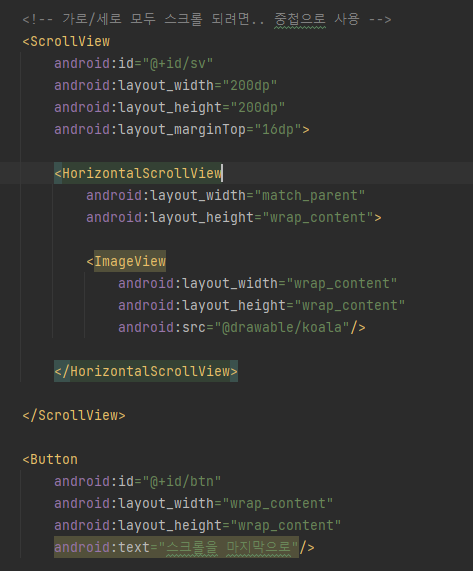Viewport: 473px width, 571px height.
Task: Click the layout_width="200dp" value
Action: pyautogui.click(x=249, y=85)
